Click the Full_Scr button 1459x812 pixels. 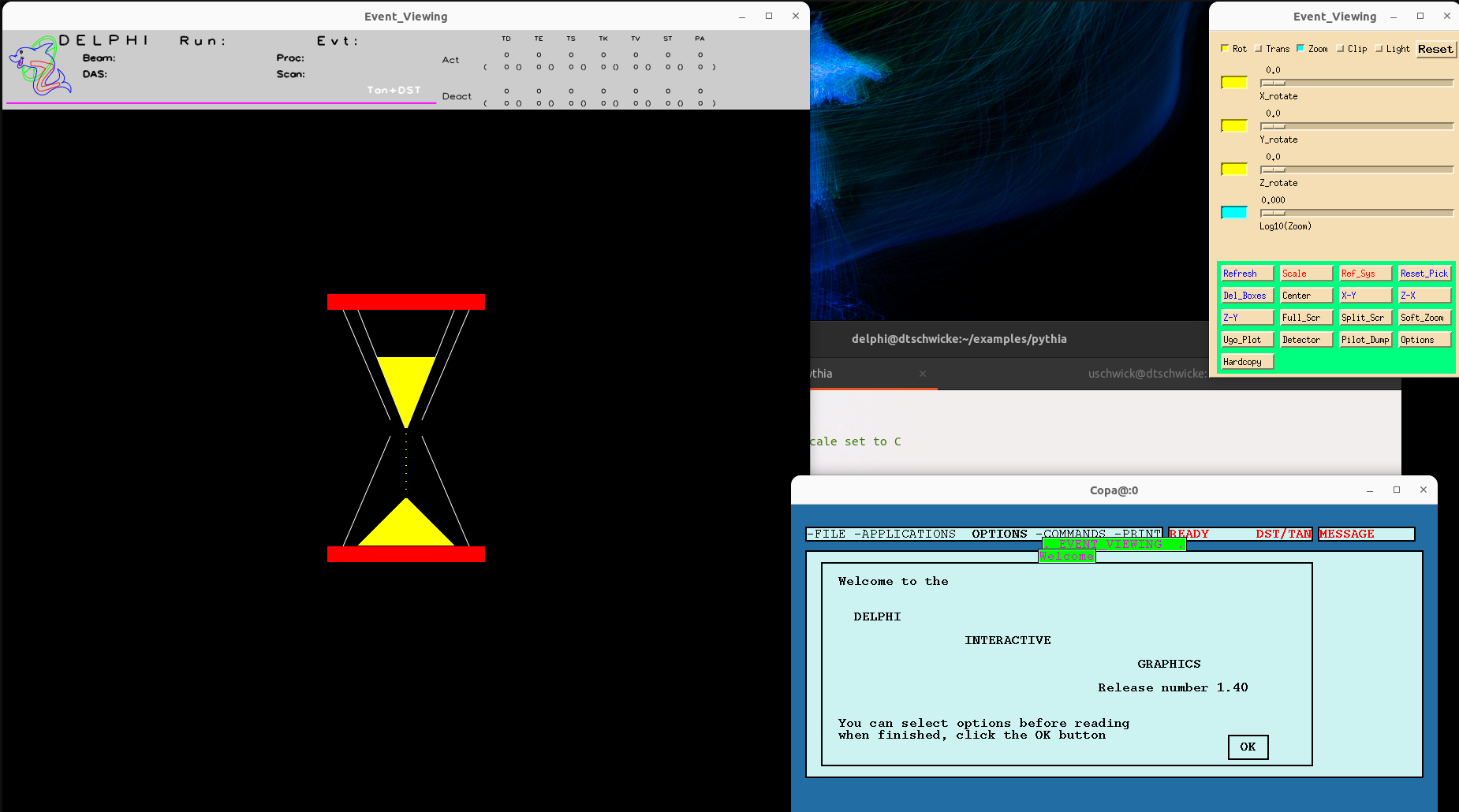[1306, 318]
